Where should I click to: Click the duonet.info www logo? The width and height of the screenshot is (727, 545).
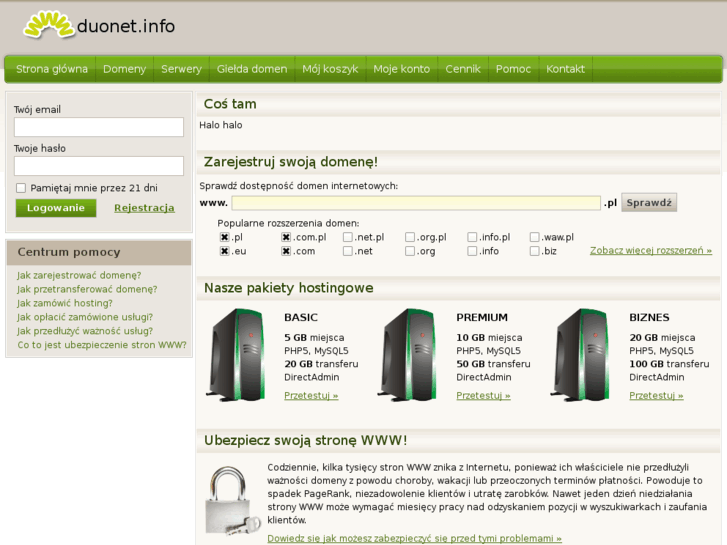pos(99,26)
